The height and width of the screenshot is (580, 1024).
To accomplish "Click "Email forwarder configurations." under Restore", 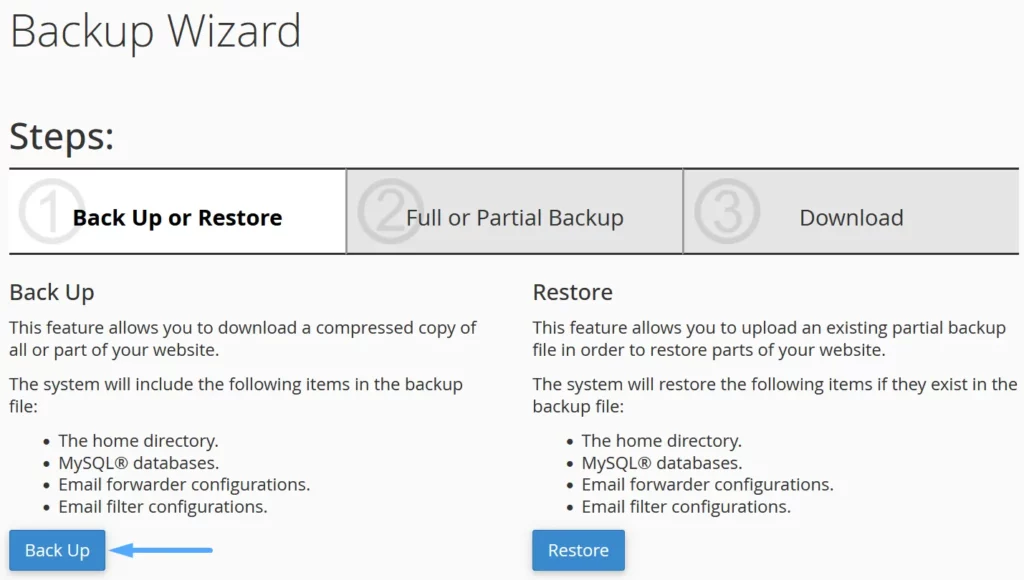I will [707, 484].
